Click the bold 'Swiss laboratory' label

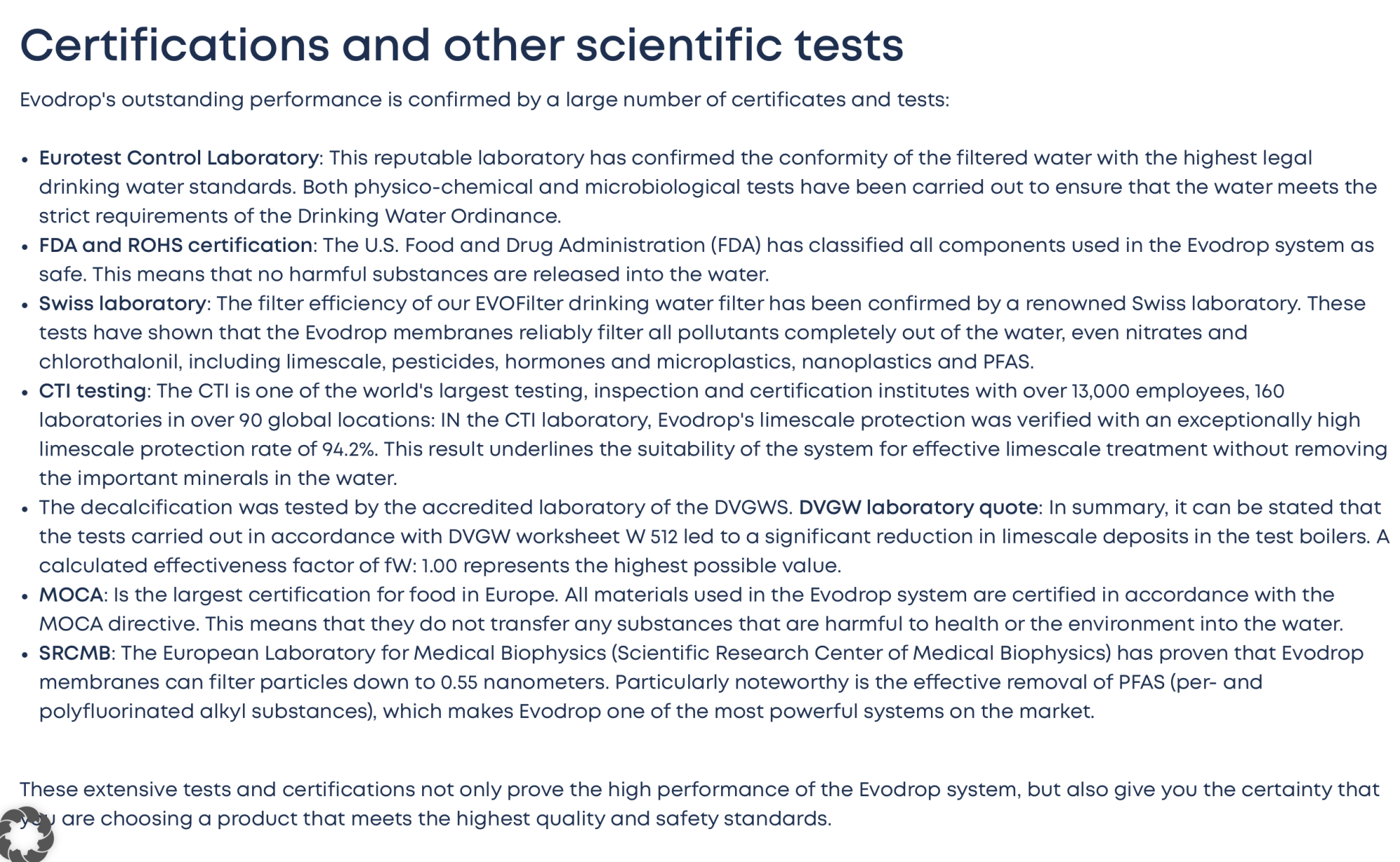click(x=122, y=304)
